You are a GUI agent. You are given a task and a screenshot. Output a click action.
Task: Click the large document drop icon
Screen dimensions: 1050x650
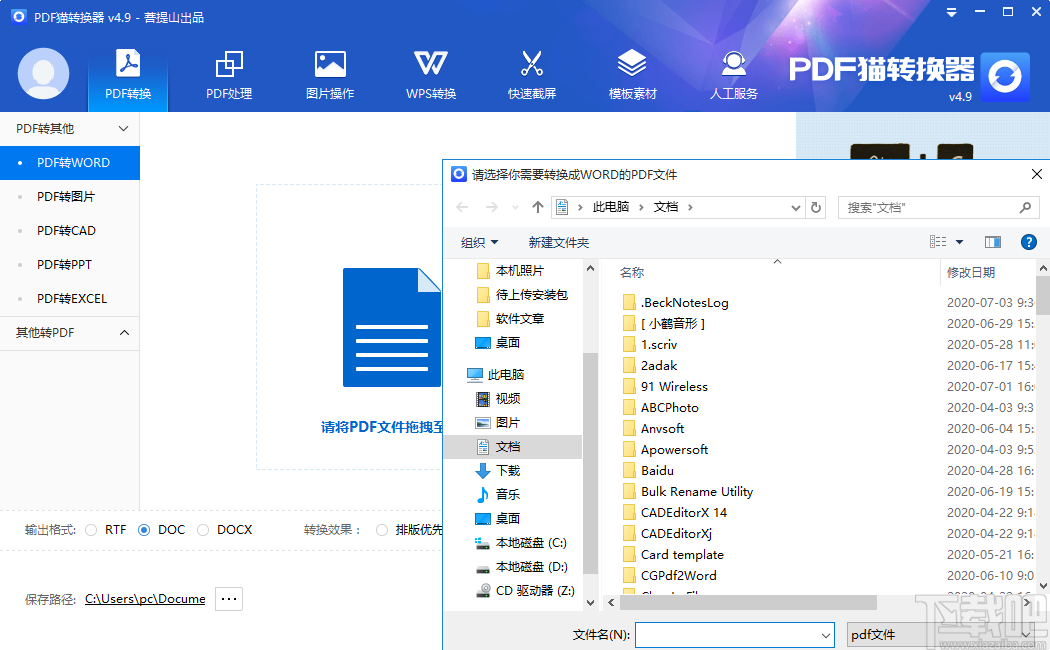click(392, 327)
